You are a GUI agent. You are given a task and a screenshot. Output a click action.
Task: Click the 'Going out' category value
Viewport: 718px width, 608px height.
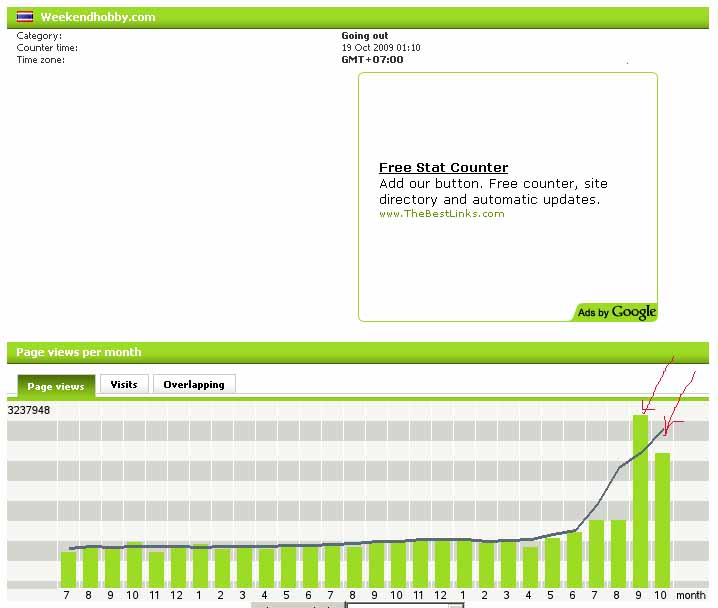[364, 36]
